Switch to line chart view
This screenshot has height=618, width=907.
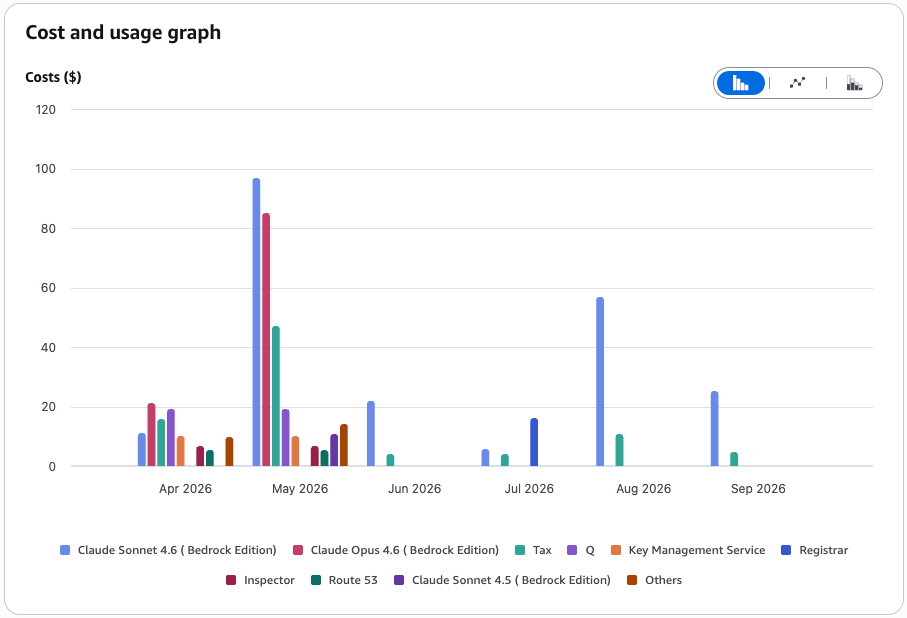797,83
